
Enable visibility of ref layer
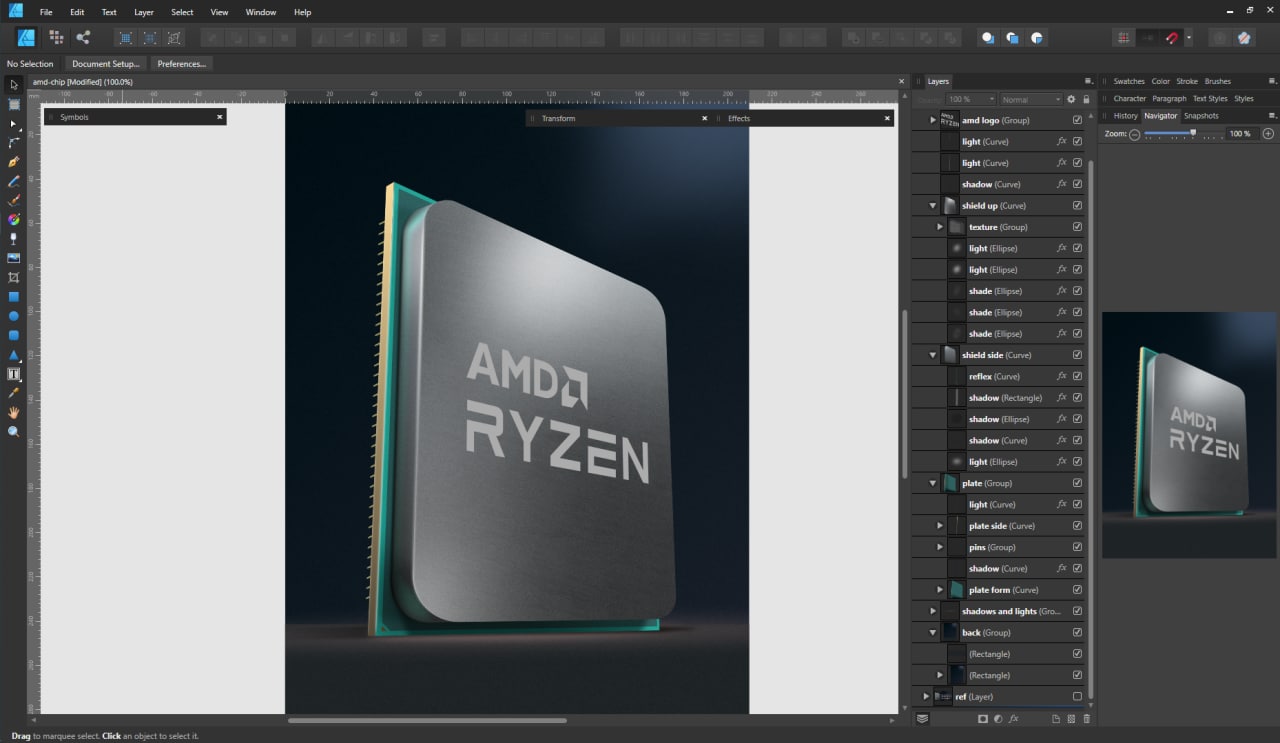click(1077, 697)
